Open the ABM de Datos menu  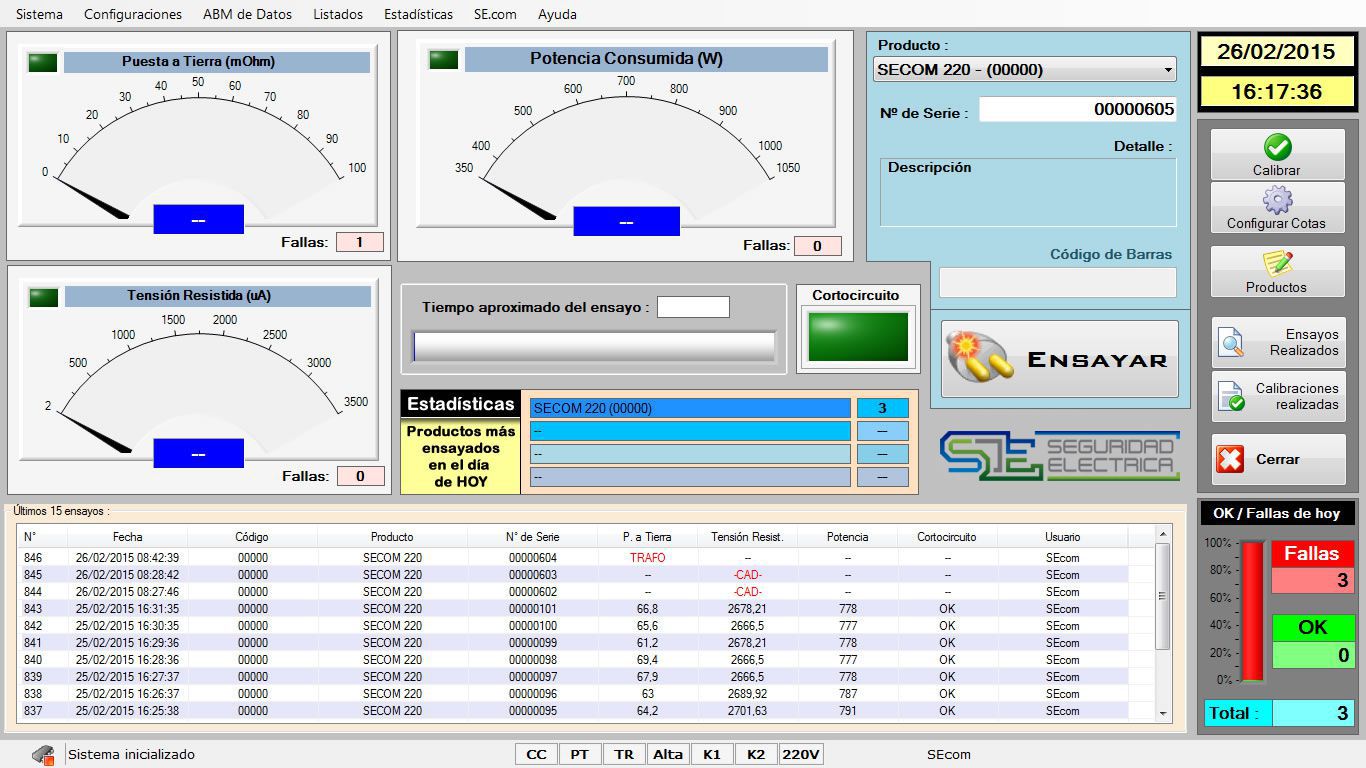click(247, 14)
